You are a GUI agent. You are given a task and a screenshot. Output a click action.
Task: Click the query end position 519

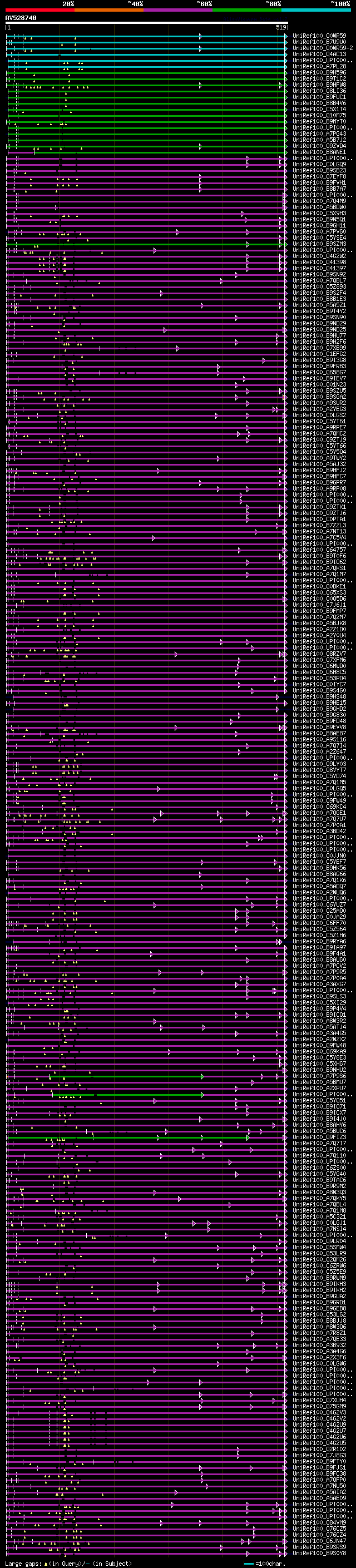tap(281, 27)
